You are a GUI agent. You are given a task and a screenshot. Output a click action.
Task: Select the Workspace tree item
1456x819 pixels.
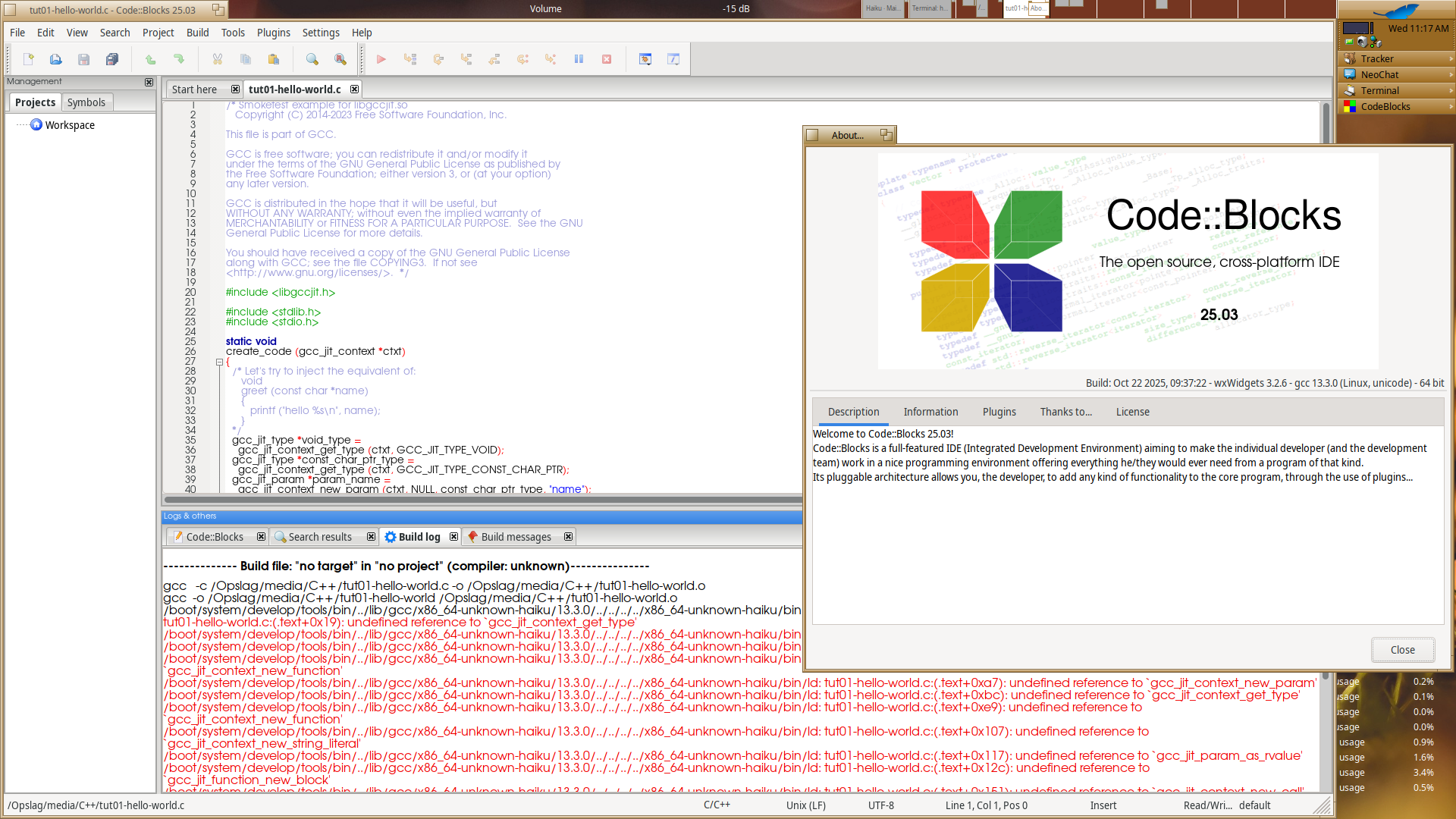[x=70, y=125]
